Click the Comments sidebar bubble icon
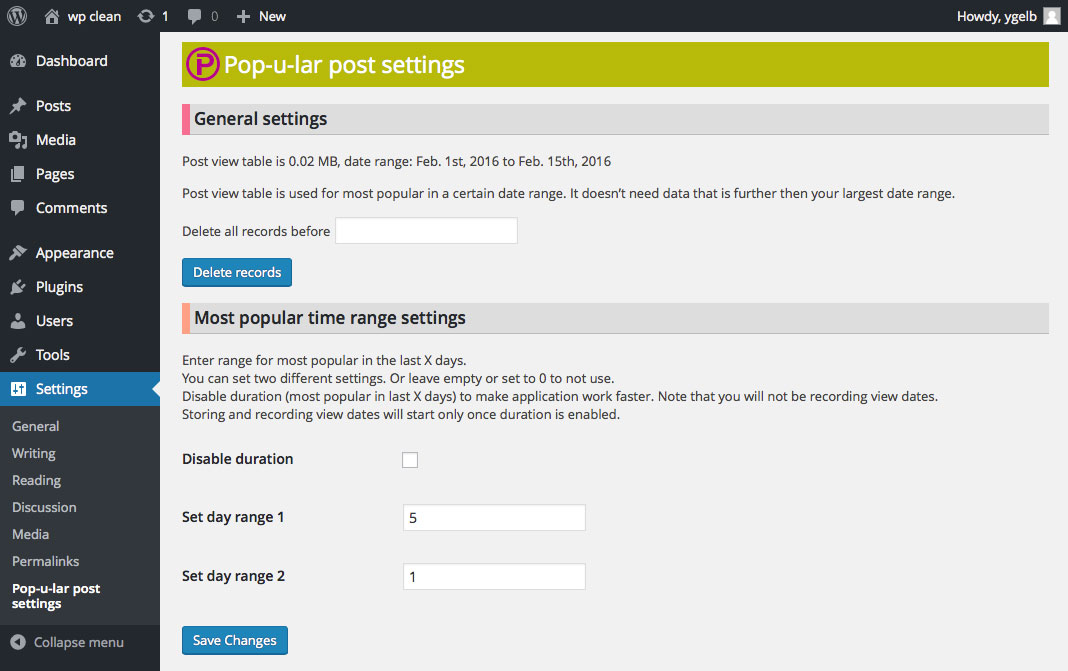The height and width of the screenshot is (671, 1068). 18,208
